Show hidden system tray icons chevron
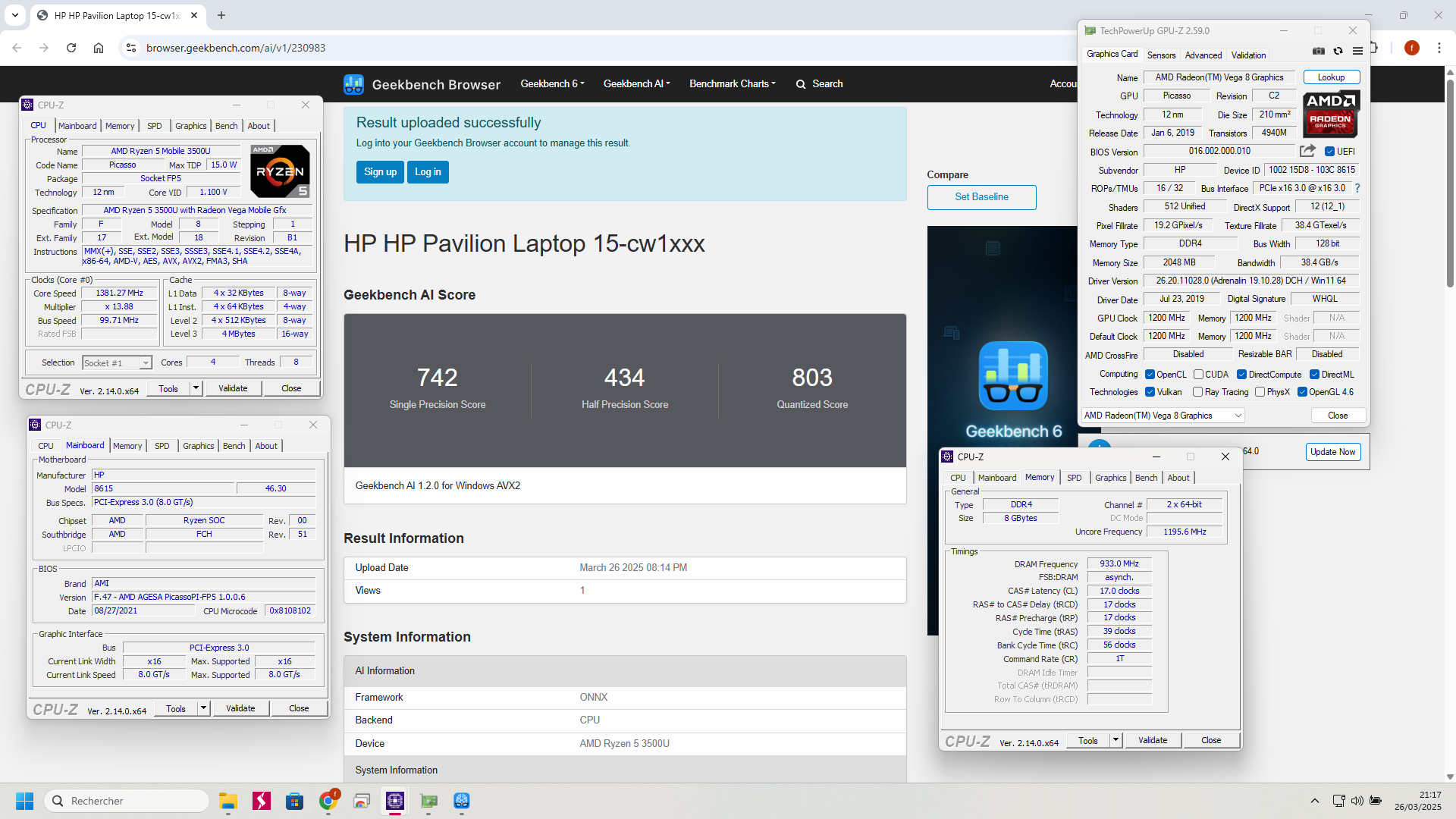The height and width of the screenshot is (819, 1456). point(1314,801)
